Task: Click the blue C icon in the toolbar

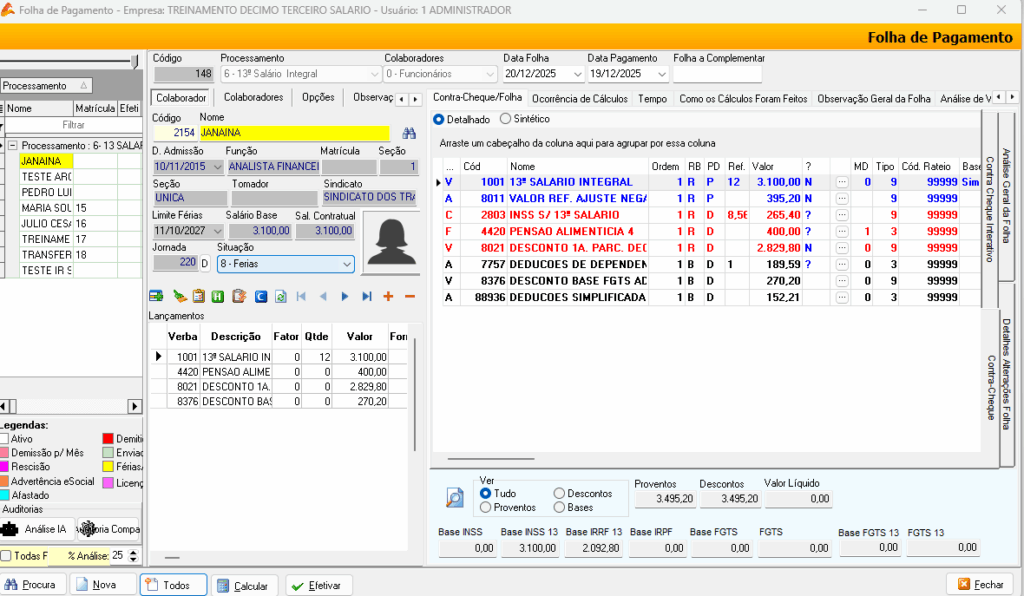Action: click(x=260, y=296)
